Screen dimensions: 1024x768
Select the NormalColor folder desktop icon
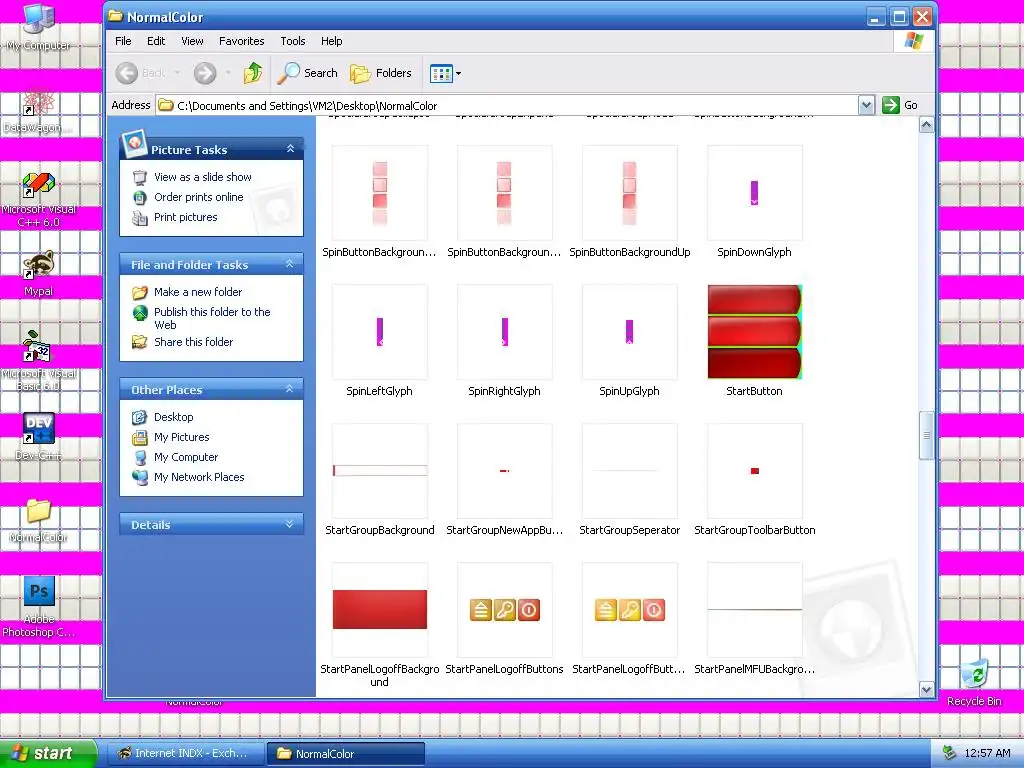[x=39, y=511]
